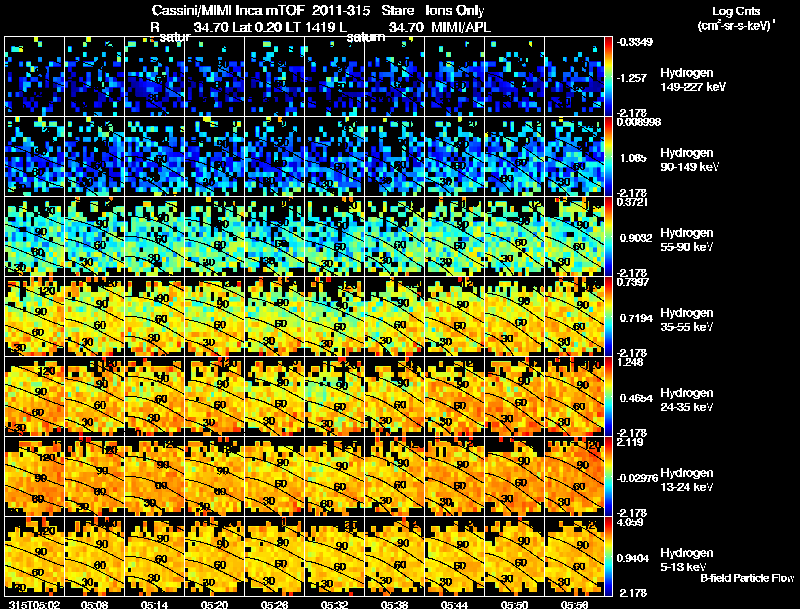Click the '05:44' time axis label
This screenshot has height=609, width=800.
coord(454,604)
